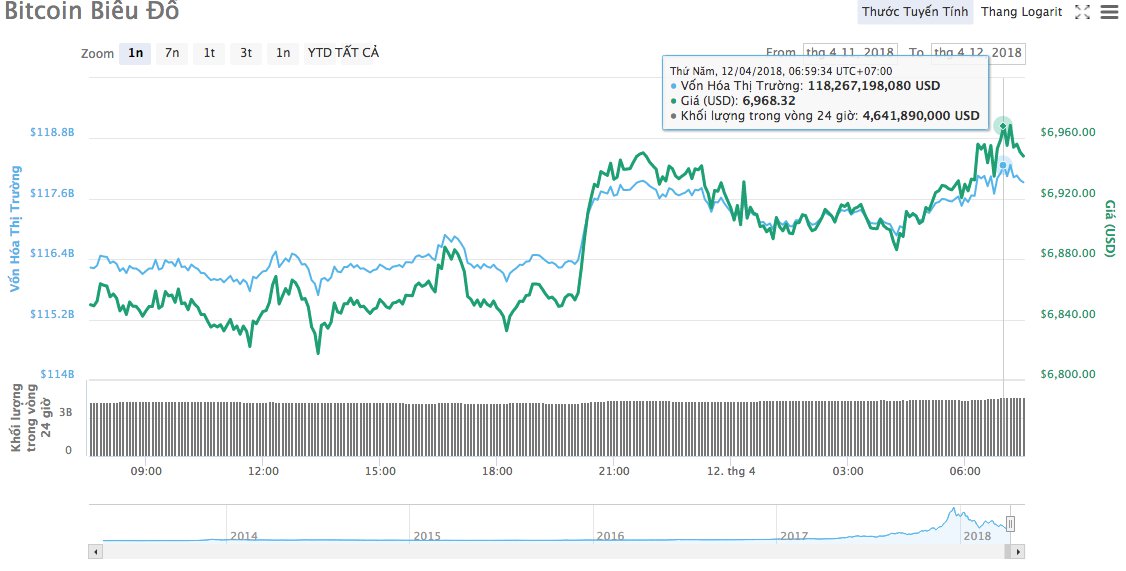This screenshot has width=1126, height=571.
Task: Click the From date input field
Action: (850, 53)
